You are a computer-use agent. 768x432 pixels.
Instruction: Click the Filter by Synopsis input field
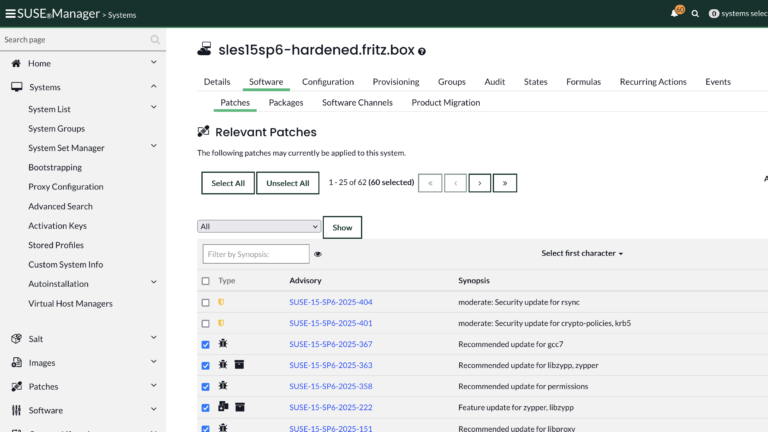[256, 254]
